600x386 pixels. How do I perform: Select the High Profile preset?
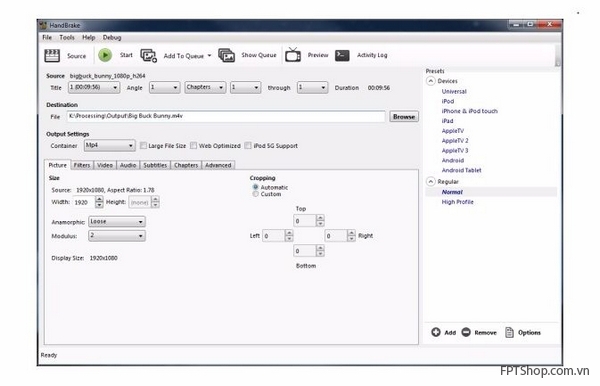457,202
